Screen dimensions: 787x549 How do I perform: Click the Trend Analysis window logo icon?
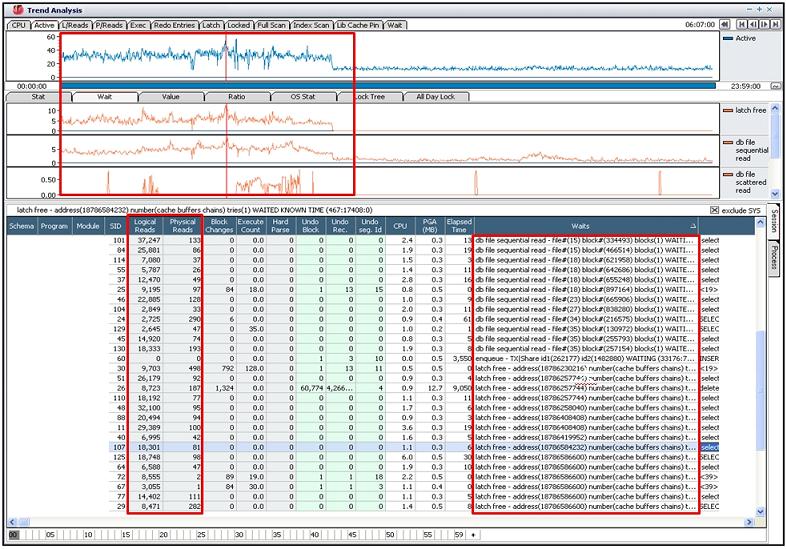[18, 10]
